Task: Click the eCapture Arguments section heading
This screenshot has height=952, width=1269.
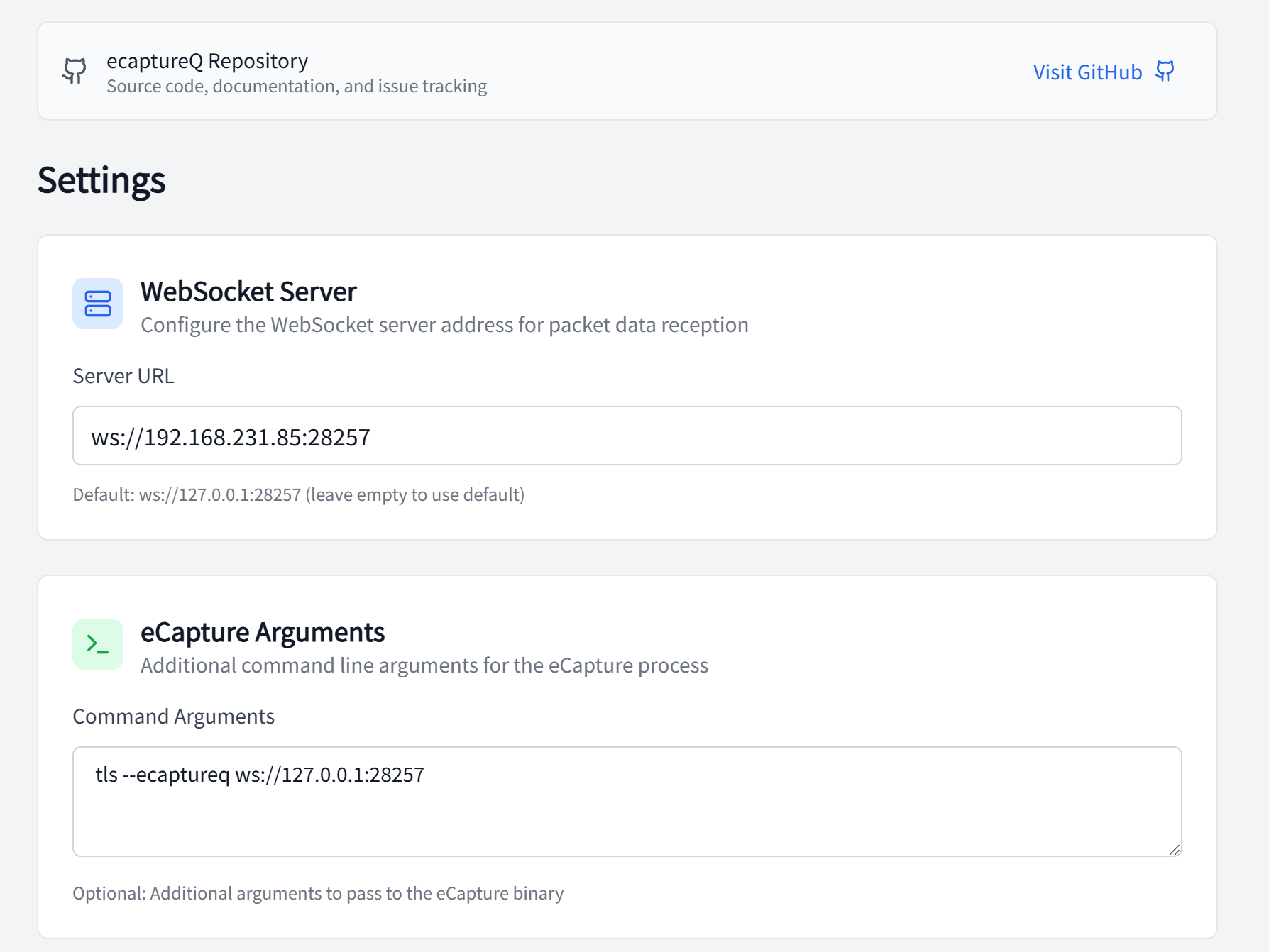Action: pyautogui.click(x=263, y=632)
